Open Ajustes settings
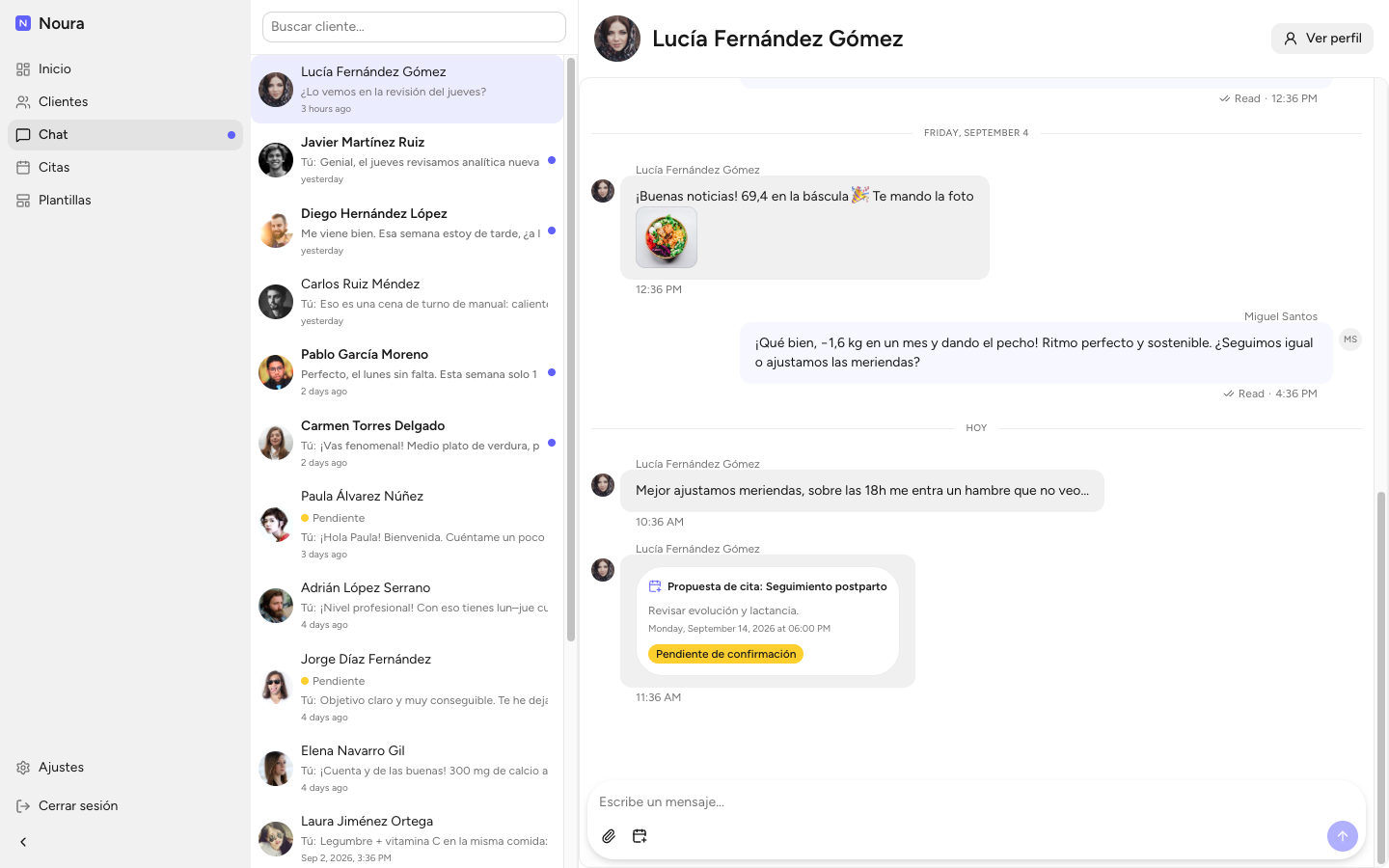This screenshot has width=1389, height=868. (x=125, y=768)
